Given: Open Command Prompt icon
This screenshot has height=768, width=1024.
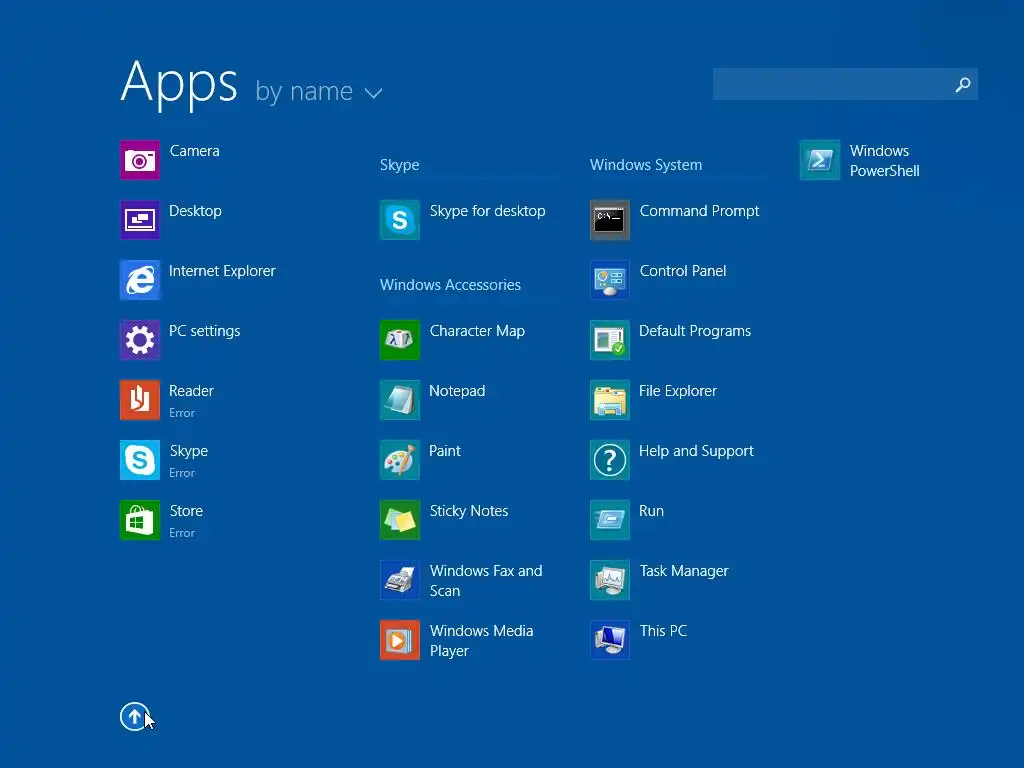Looking at the screenshot, I should [610, 220].
